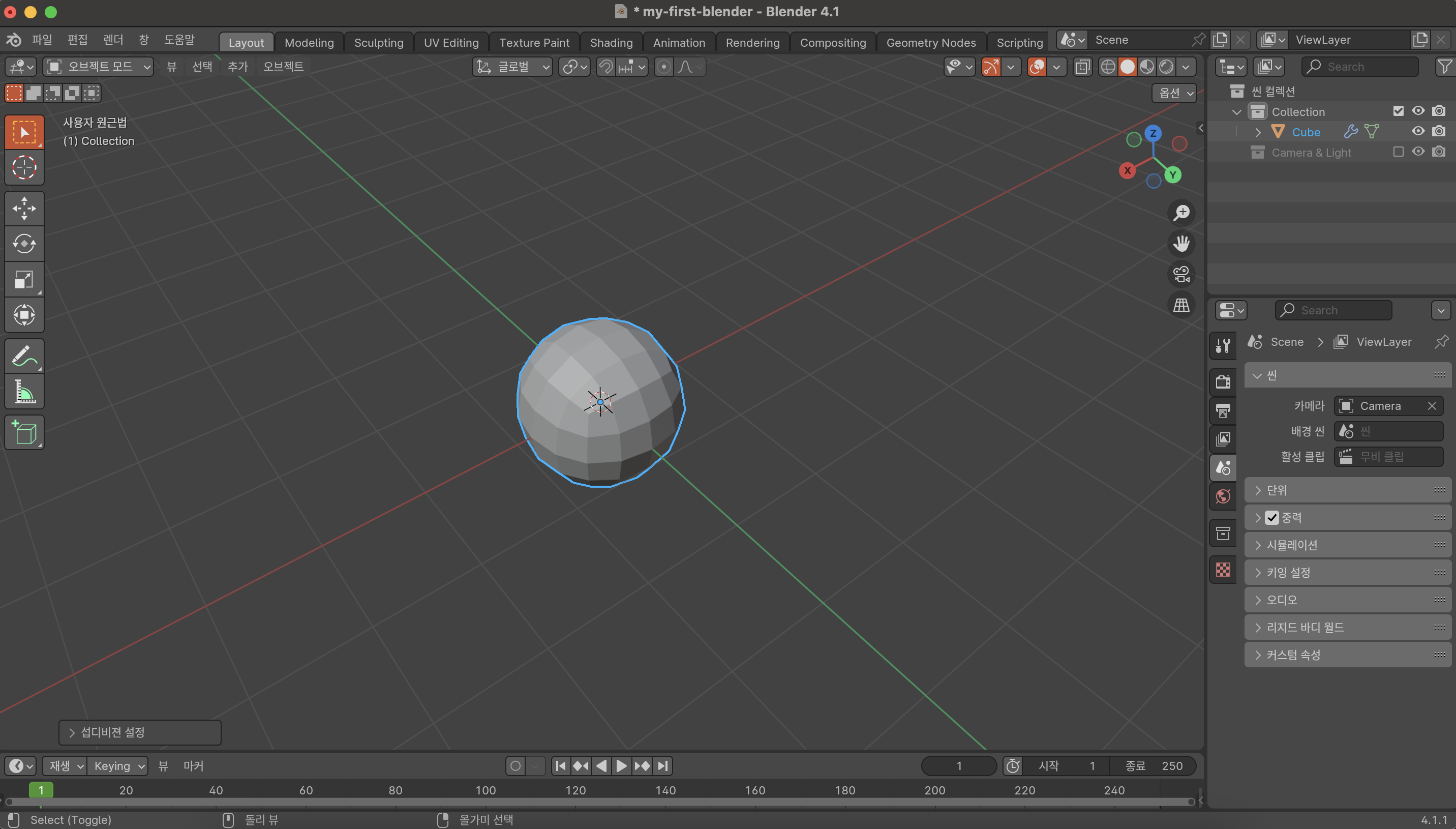This screenshot has width=1456, height=829.
Task: Switch to the Sculpting workspace tab
Action: click(x=378, y=43)
